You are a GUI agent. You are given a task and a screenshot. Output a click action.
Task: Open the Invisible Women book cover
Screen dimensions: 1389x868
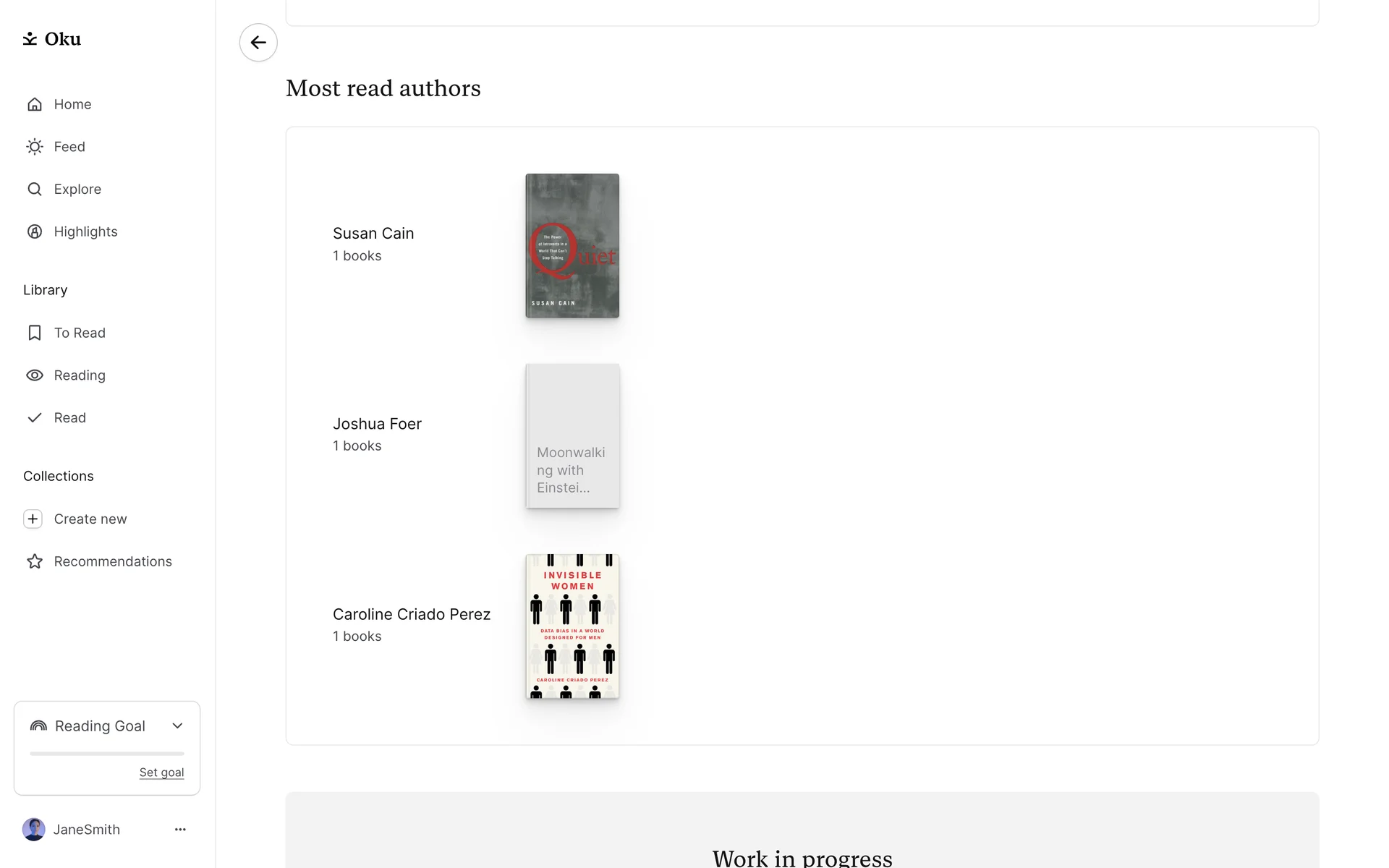[x=572, y=626]
